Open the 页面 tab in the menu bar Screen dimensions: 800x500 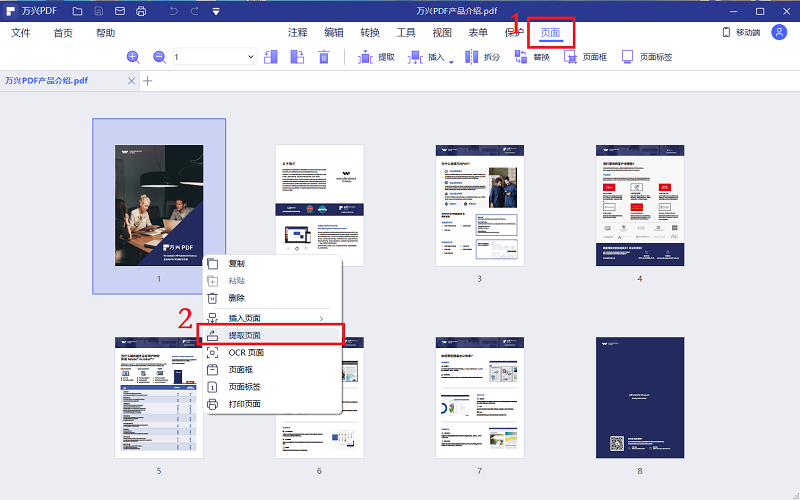pos(550,33)
